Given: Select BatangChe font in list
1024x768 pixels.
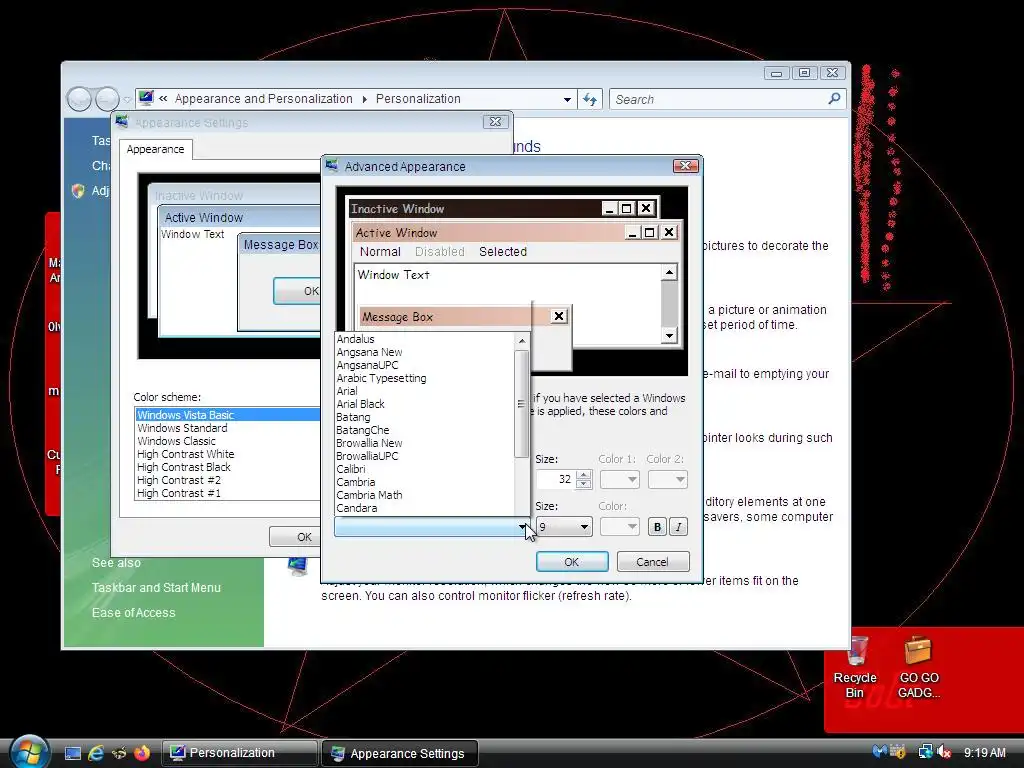Looking at the screenshot, I should [424, 430].
